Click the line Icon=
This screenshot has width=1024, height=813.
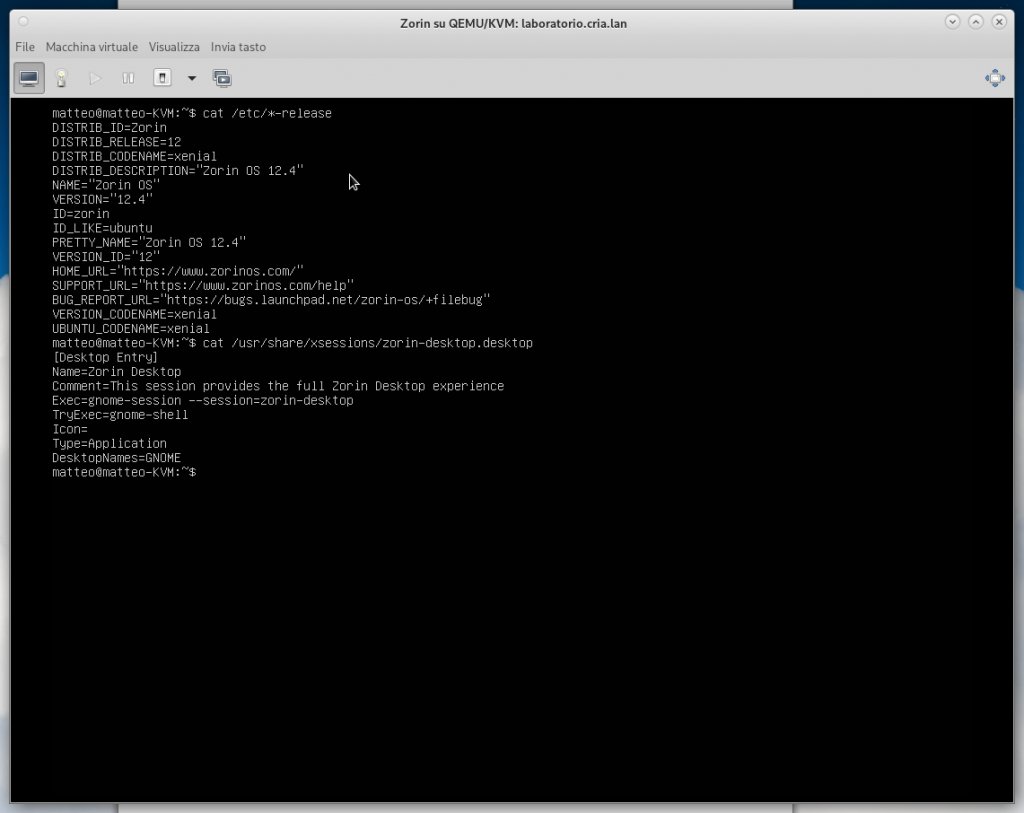(x=70, y=430)
